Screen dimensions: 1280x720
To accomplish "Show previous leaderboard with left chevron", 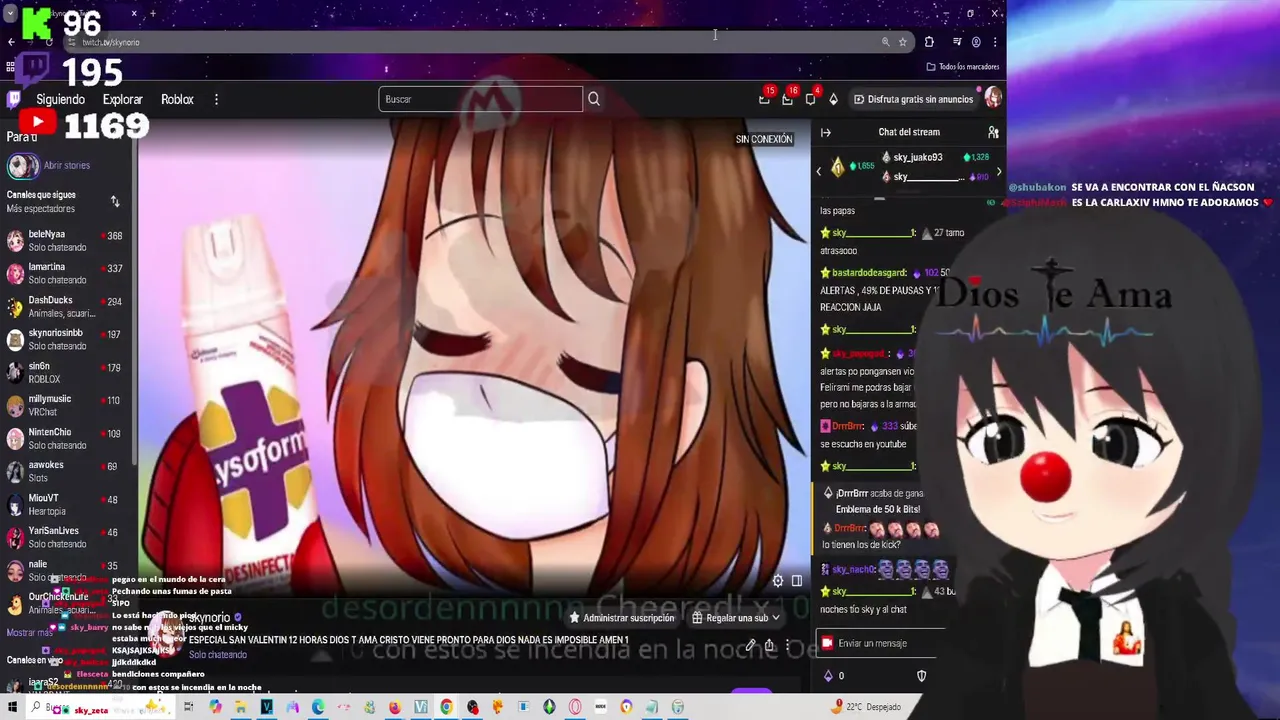I will coord(819,171).
